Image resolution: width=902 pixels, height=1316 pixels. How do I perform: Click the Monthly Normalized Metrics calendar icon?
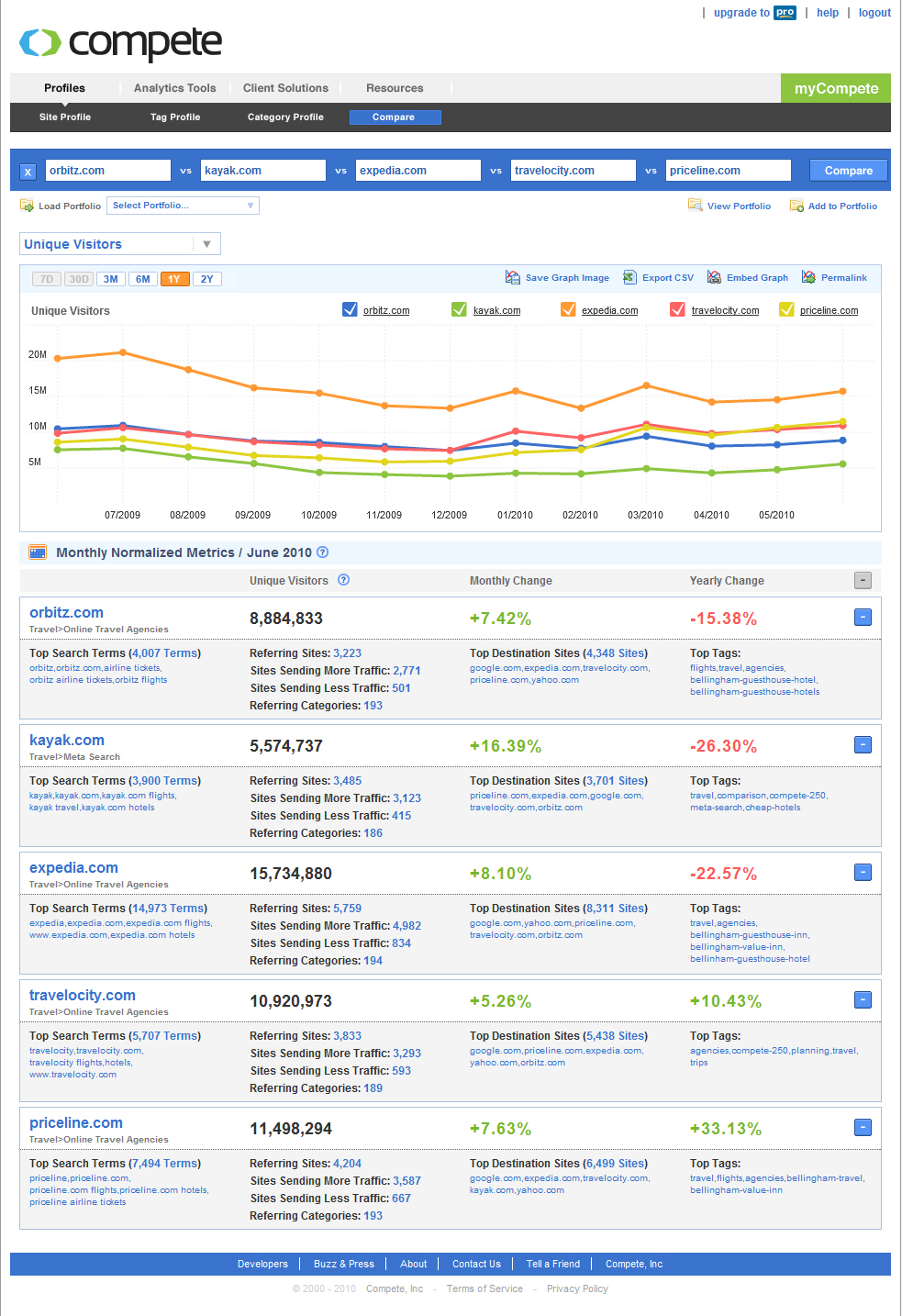pos(38,552)
